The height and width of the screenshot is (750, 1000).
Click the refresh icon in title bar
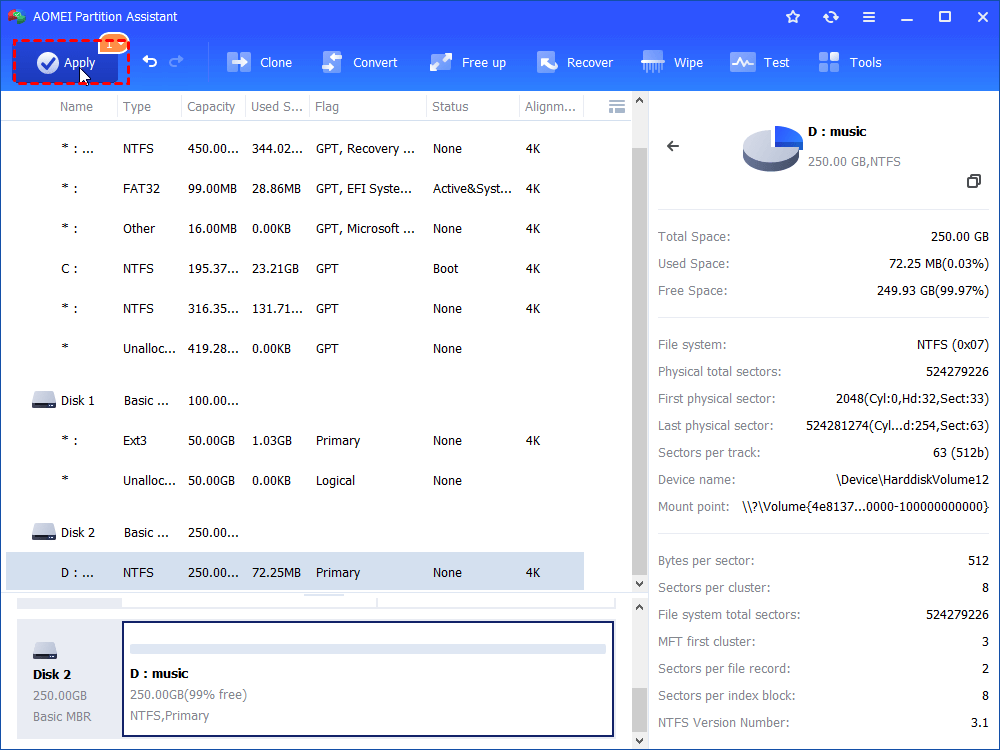830,17
